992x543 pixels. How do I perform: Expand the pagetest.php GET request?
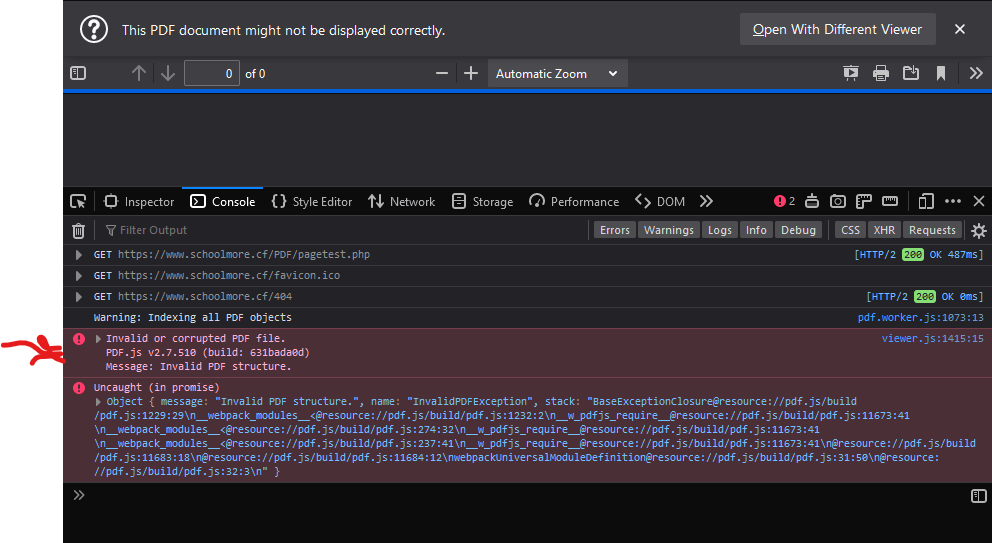click(x=79, y=255)
